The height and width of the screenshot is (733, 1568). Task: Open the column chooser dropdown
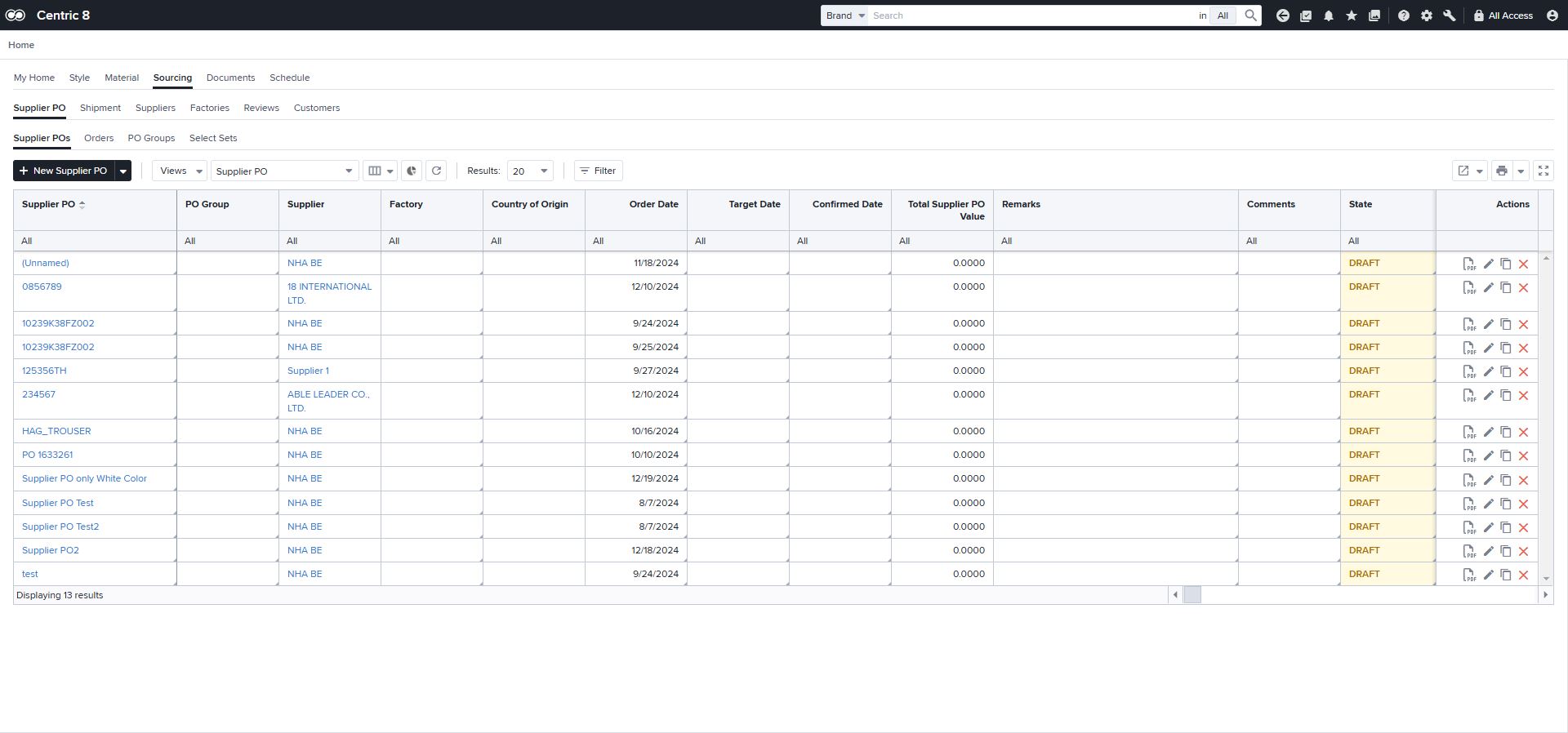coord(380,171)
